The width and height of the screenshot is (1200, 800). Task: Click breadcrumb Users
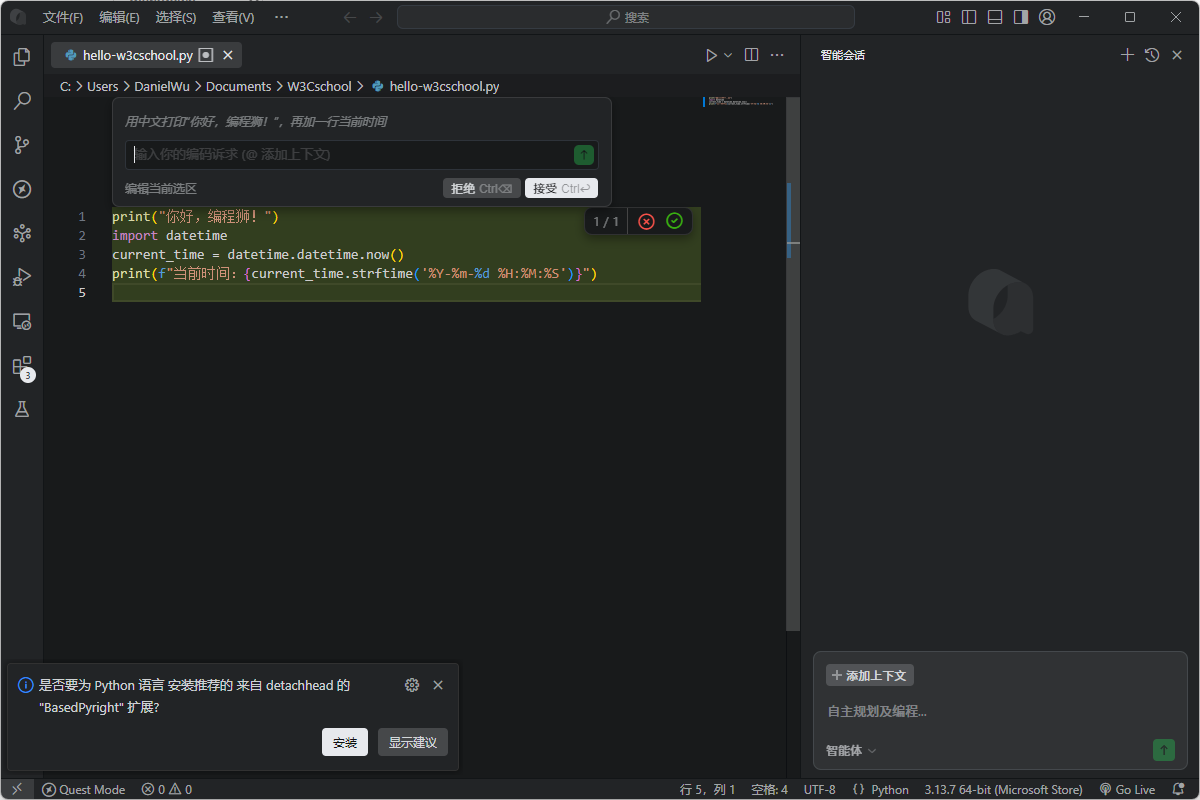(x=102, y=87)
